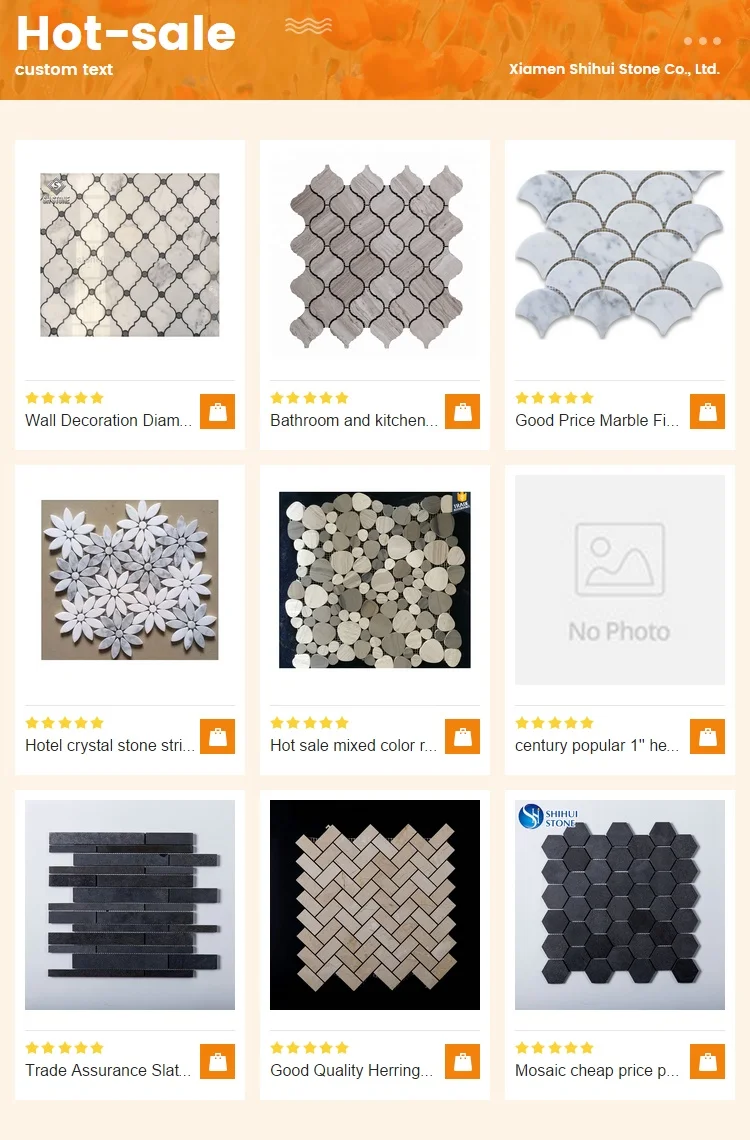Click the Hot-sale banner heading
The width and height of the screenshot is (750, 1140).
126,33
